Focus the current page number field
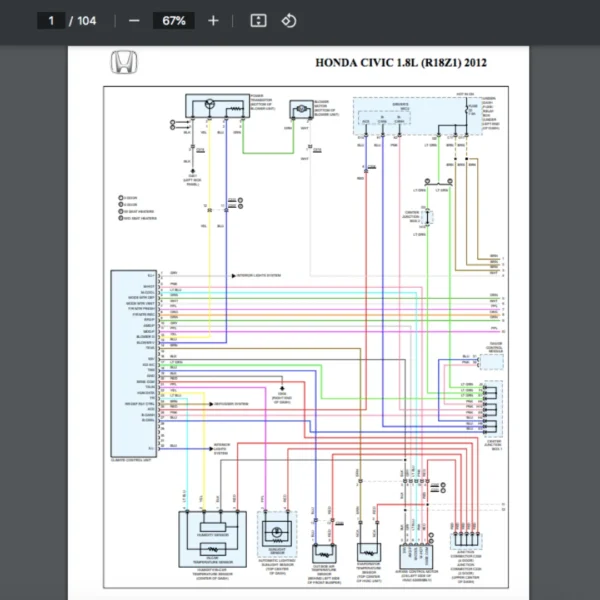Image resolution: width=600 pixels, height=600 pixels. (x=50, y=21)
